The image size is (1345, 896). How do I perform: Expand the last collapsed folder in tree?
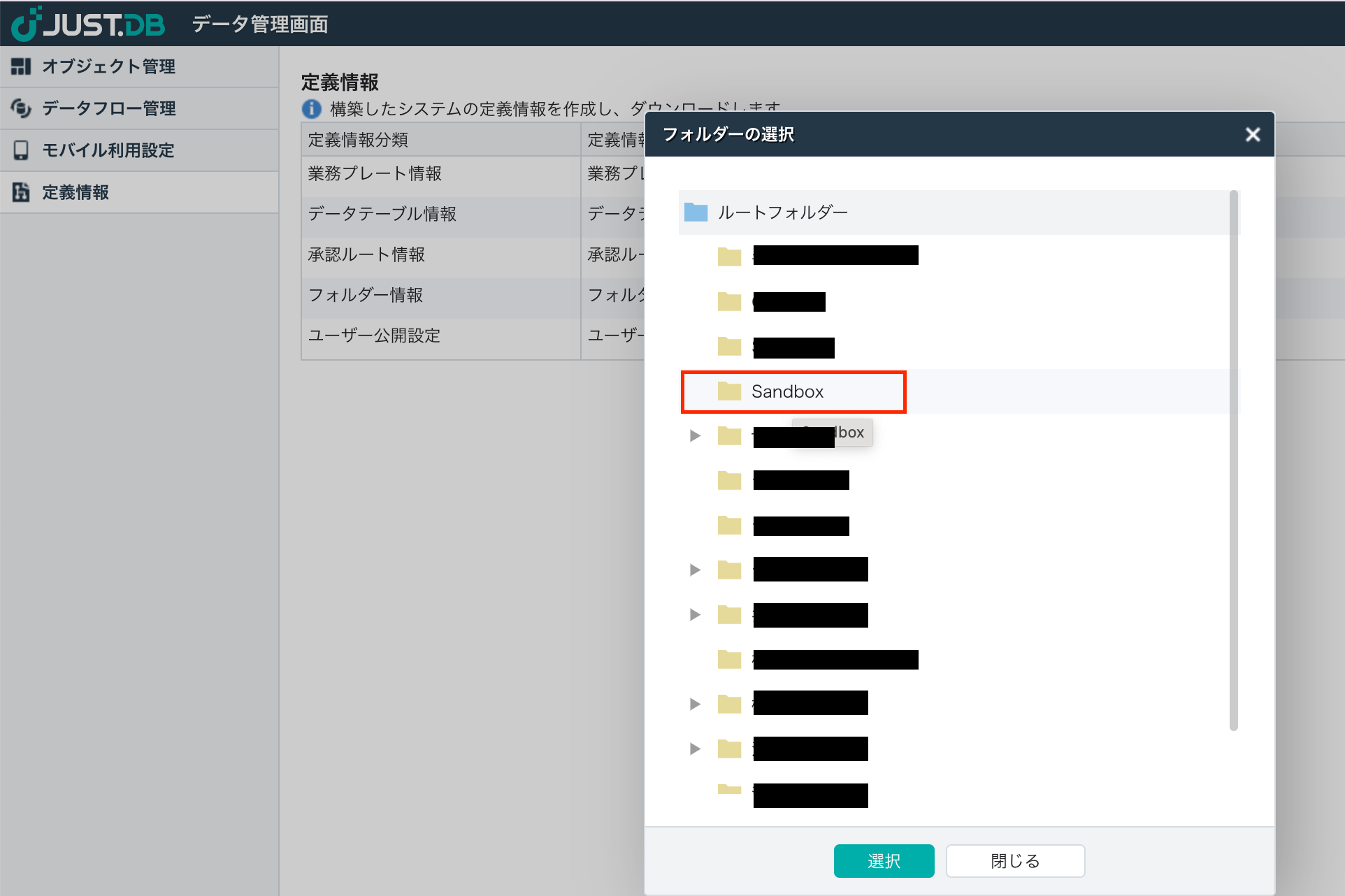pos(695,749)
